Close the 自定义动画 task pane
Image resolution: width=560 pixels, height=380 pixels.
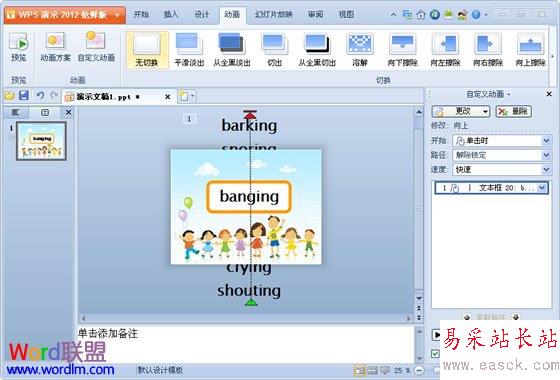(x=549, y=94)
